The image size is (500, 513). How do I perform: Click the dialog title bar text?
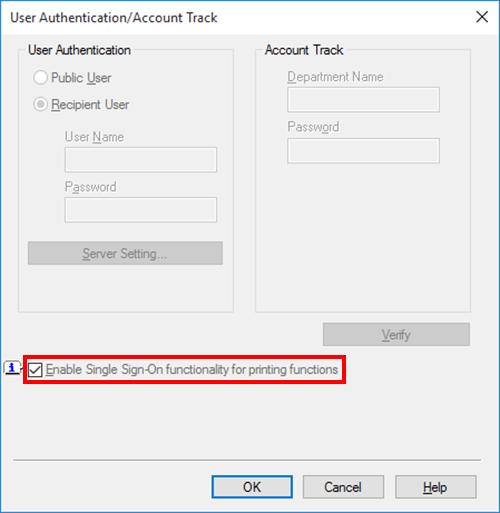click(x=114, y=18)
